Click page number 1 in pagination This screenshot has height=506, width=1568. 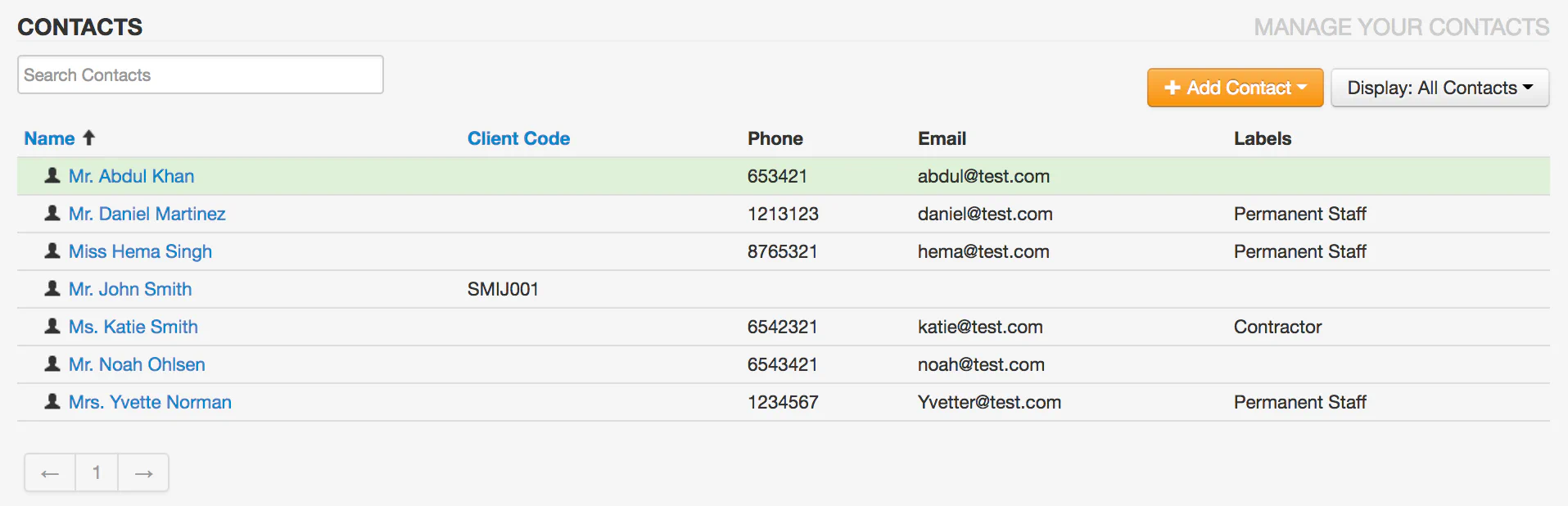[96, 472]
